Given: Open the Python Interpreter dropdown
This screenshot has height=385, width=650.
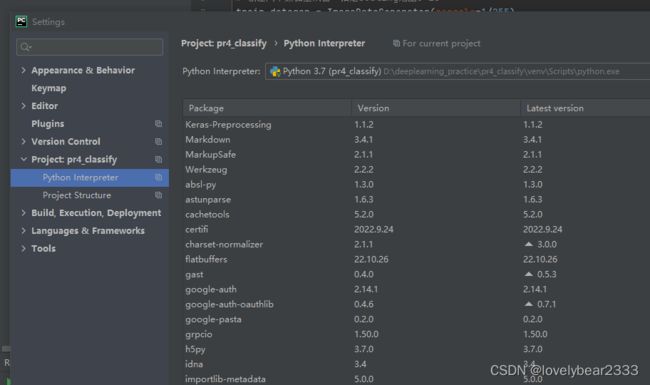Looking at the screenshot, I should click(457, 71).
